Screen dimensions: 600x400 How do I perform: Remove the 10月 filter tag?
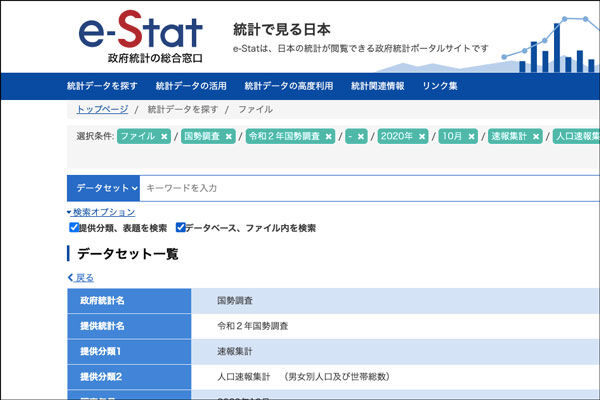(471, 136)
